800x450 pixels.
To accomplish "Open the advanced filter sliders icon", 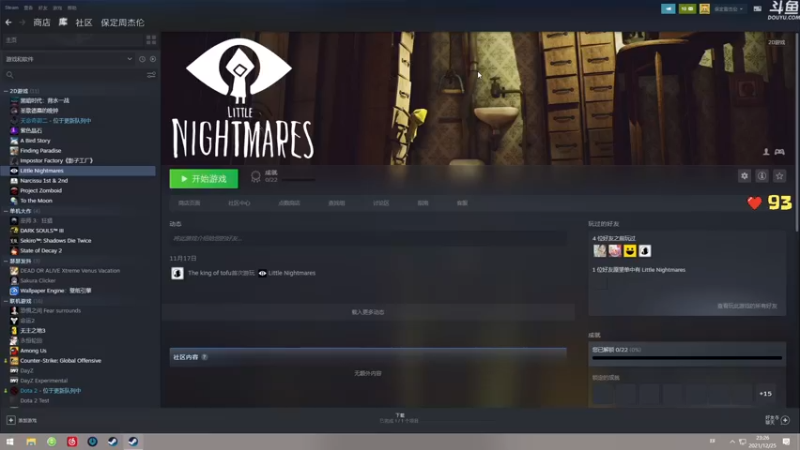I will click(x=152, y=75).
